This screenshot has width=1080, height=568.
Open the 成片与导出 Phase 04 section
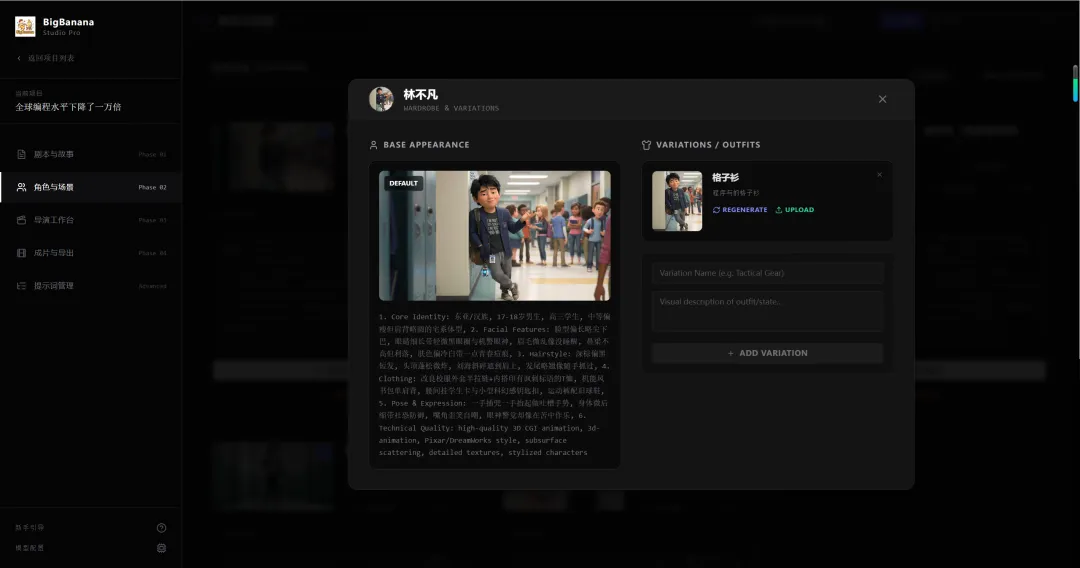click(91, 253)
